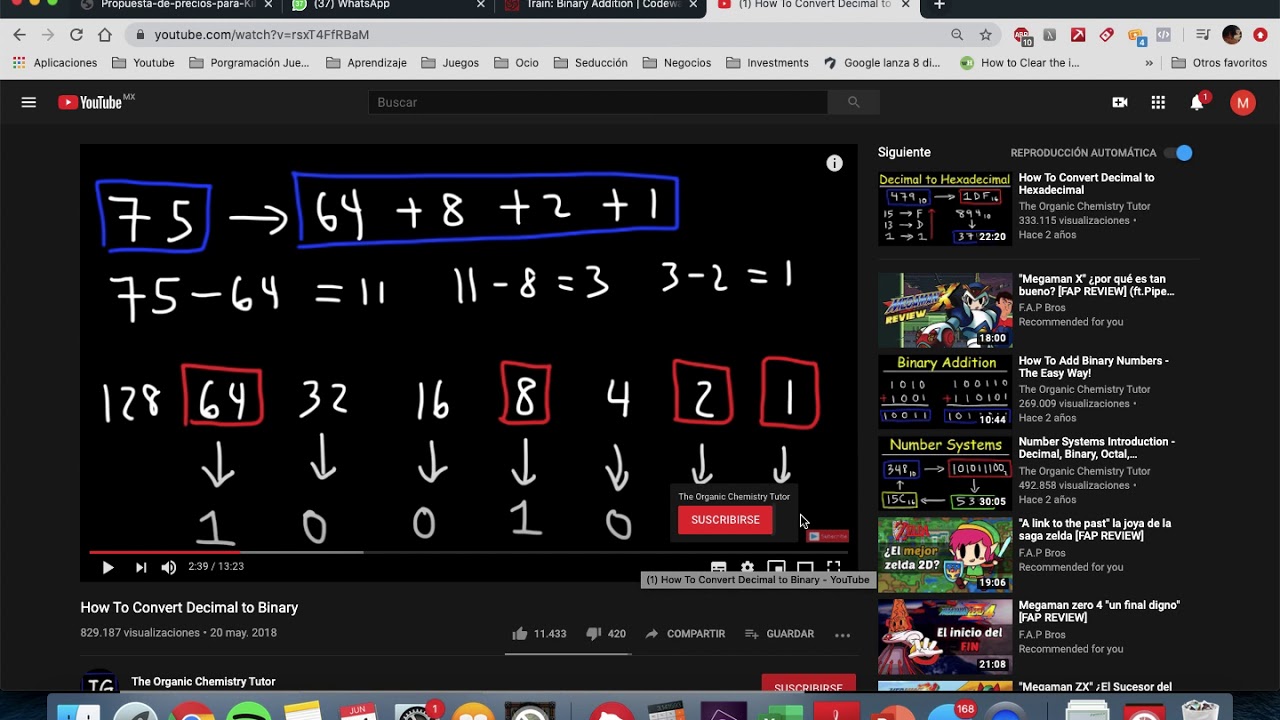Screen dimensions: 1280x720
Task: Open Otros favoritos folder
Action: click(x=1219, y=62)
